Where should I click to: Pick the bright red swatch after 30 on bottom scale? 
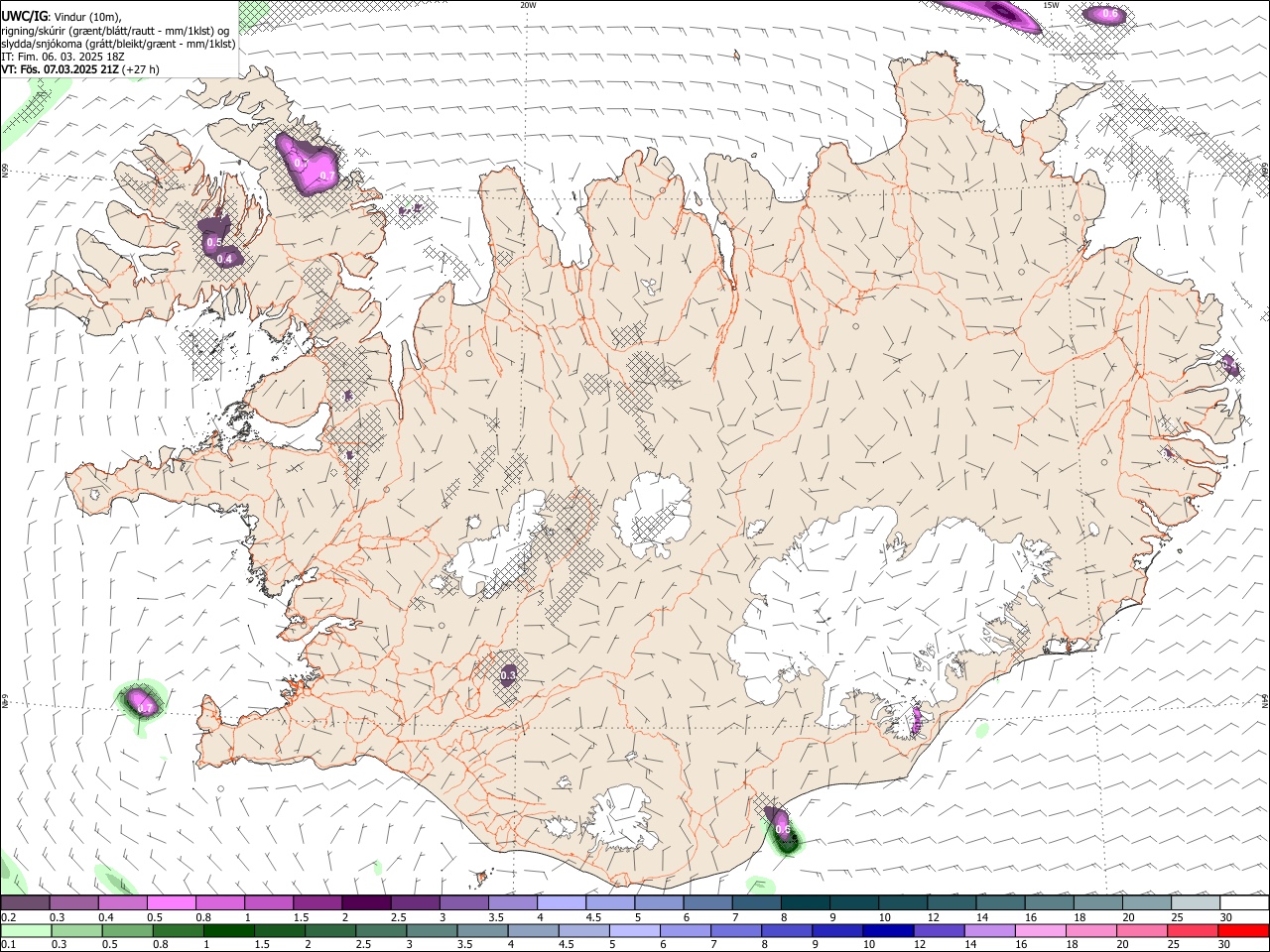click(x=1244, y=930)
